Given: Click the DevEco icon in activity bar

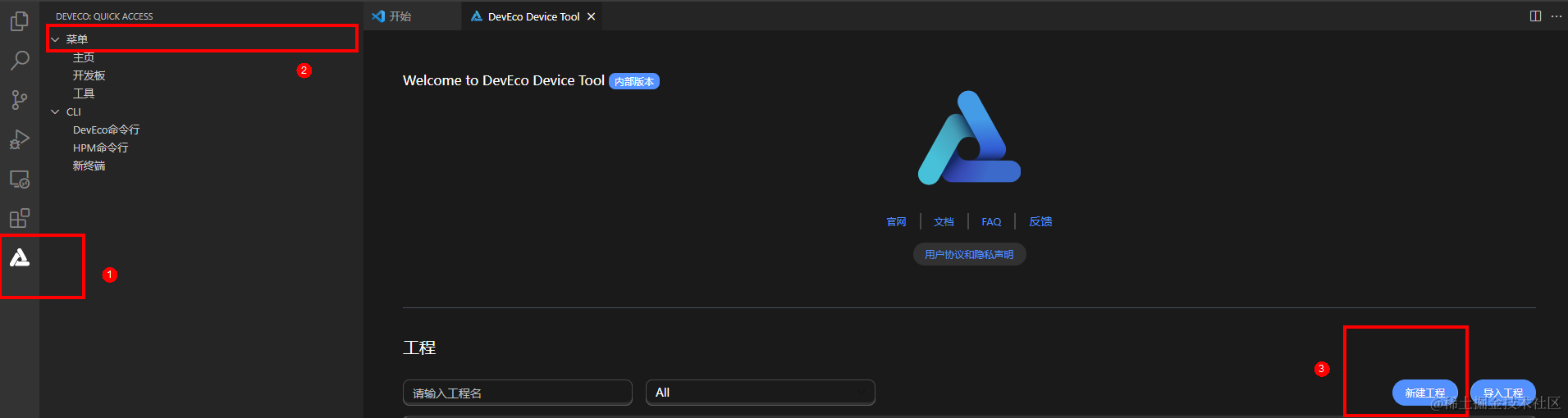Looking at the screenshot, I should pyautogui.click(x=20, y=258).
